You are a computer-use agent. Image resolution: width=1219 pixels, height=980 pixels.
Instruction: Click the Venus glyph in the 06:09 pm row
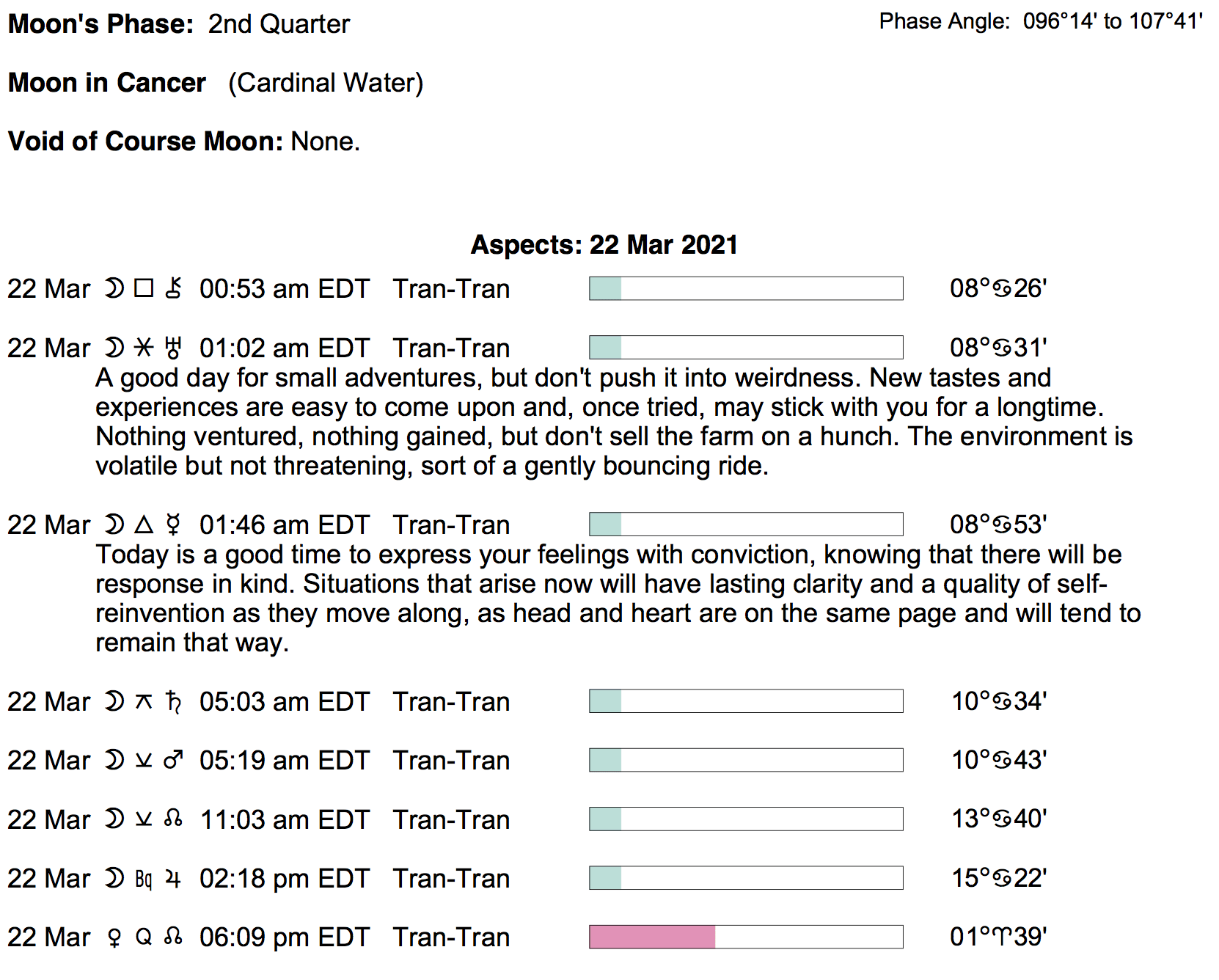click(x=114, y=937)
